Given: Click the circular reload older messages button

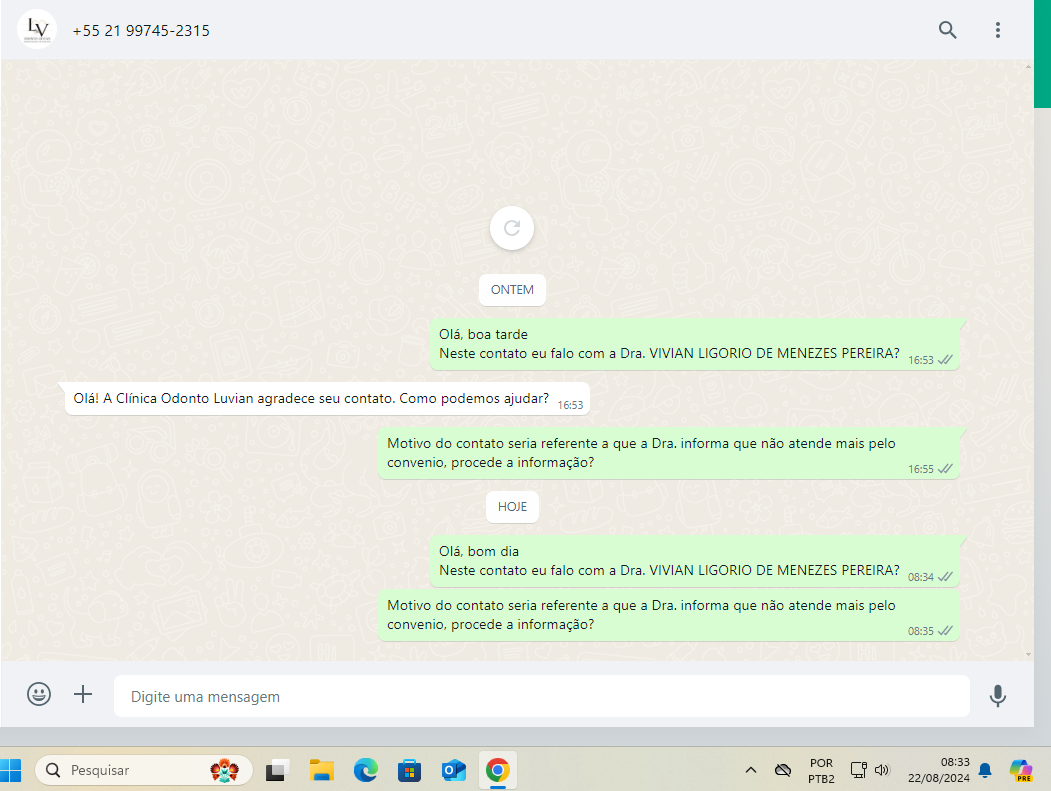Looking at the screenshot, I should (x=511, y=228).
